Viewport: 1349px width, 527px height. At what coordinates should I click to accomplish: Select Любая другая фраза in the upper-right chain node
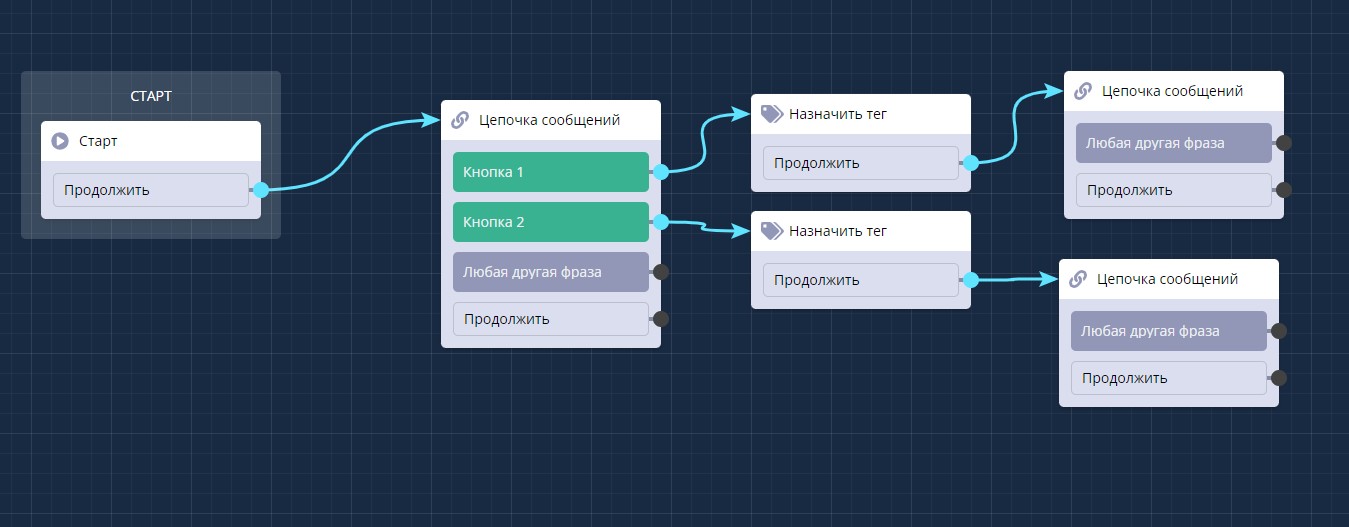[1173, 143]
